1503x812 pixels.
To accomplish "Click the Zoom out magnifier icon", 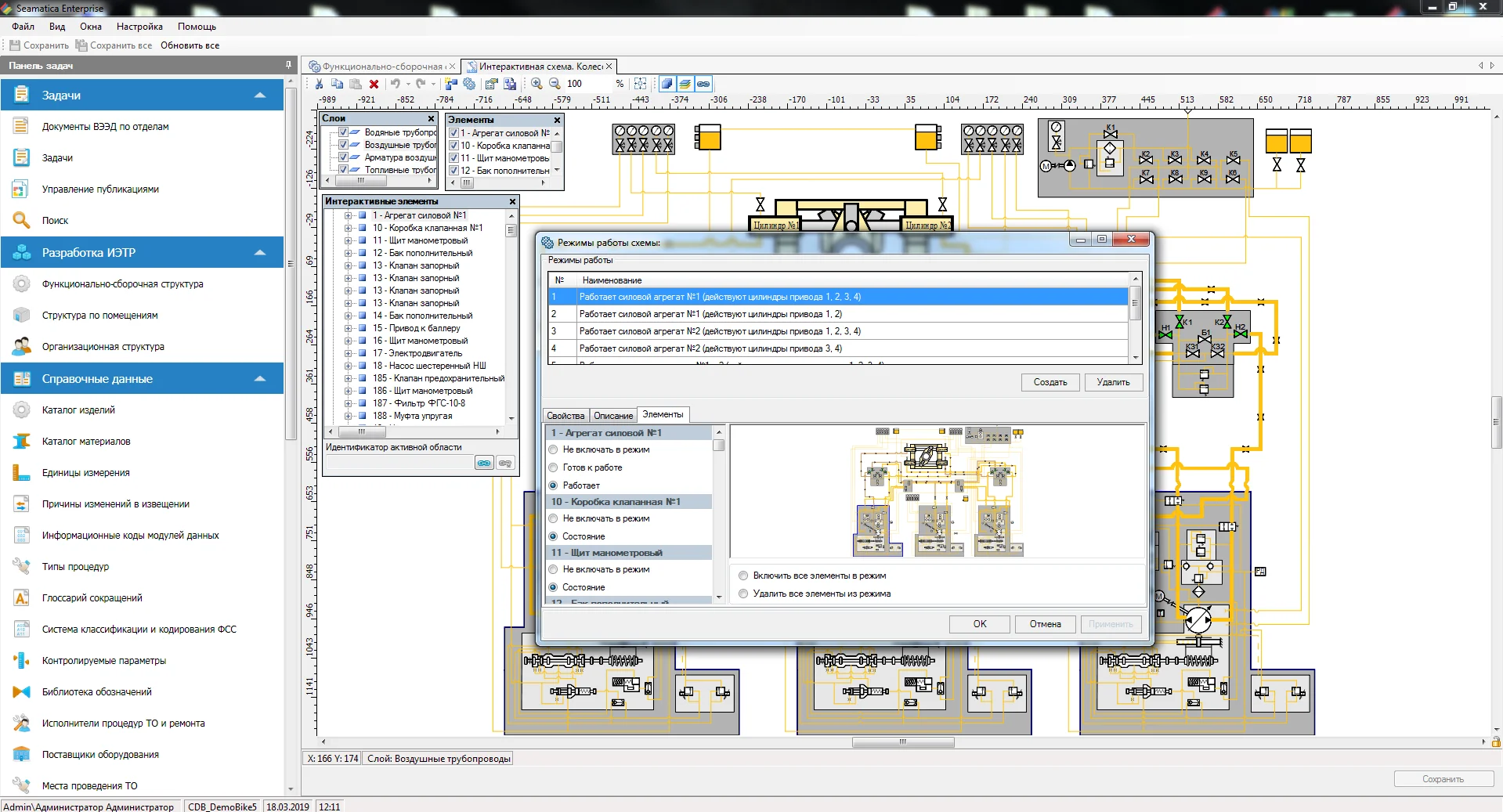I will 555,84.
